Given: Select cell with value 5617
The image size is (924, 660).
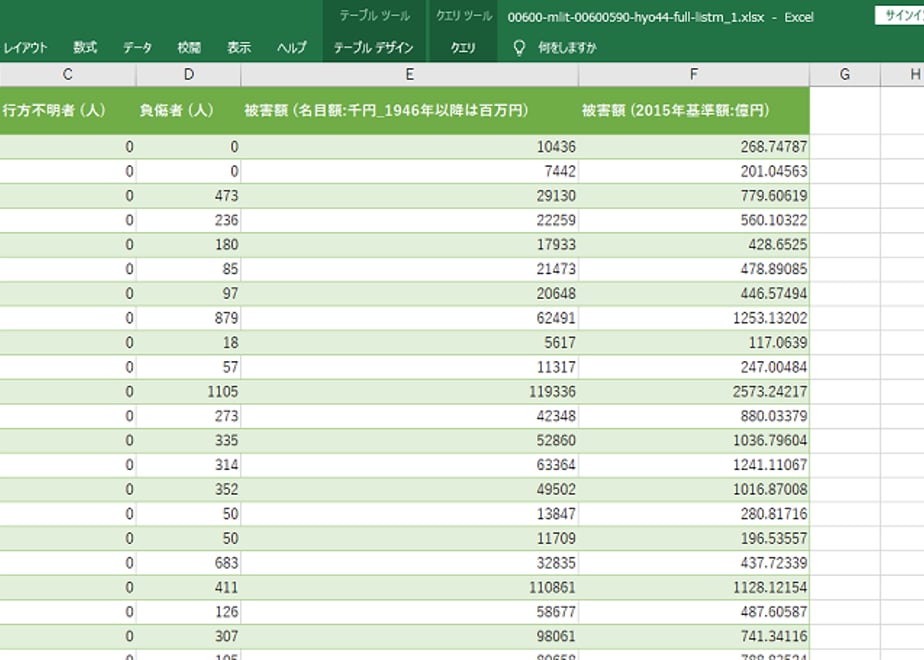Looking at the screenshot, I should [410, 343].
